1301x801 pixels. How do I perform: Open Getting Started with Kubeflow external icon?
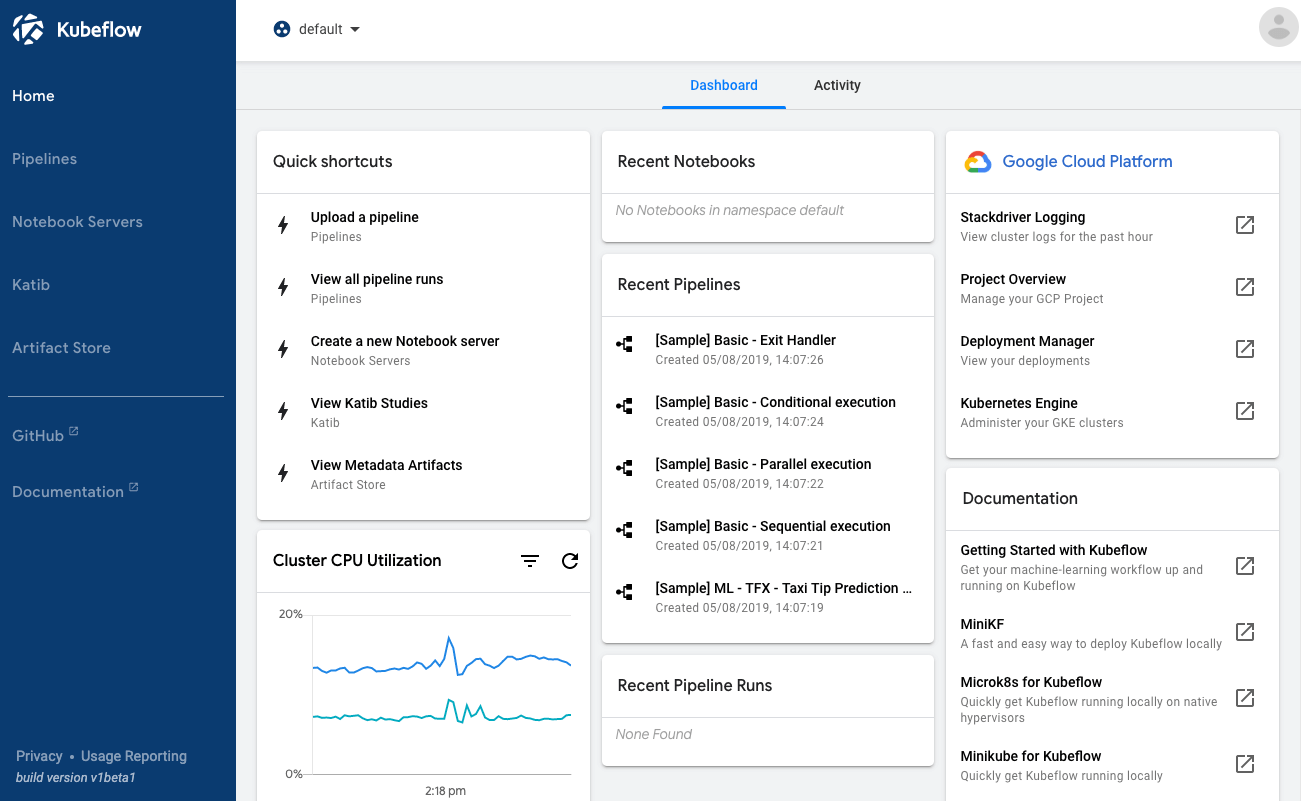pos(1245,566)
